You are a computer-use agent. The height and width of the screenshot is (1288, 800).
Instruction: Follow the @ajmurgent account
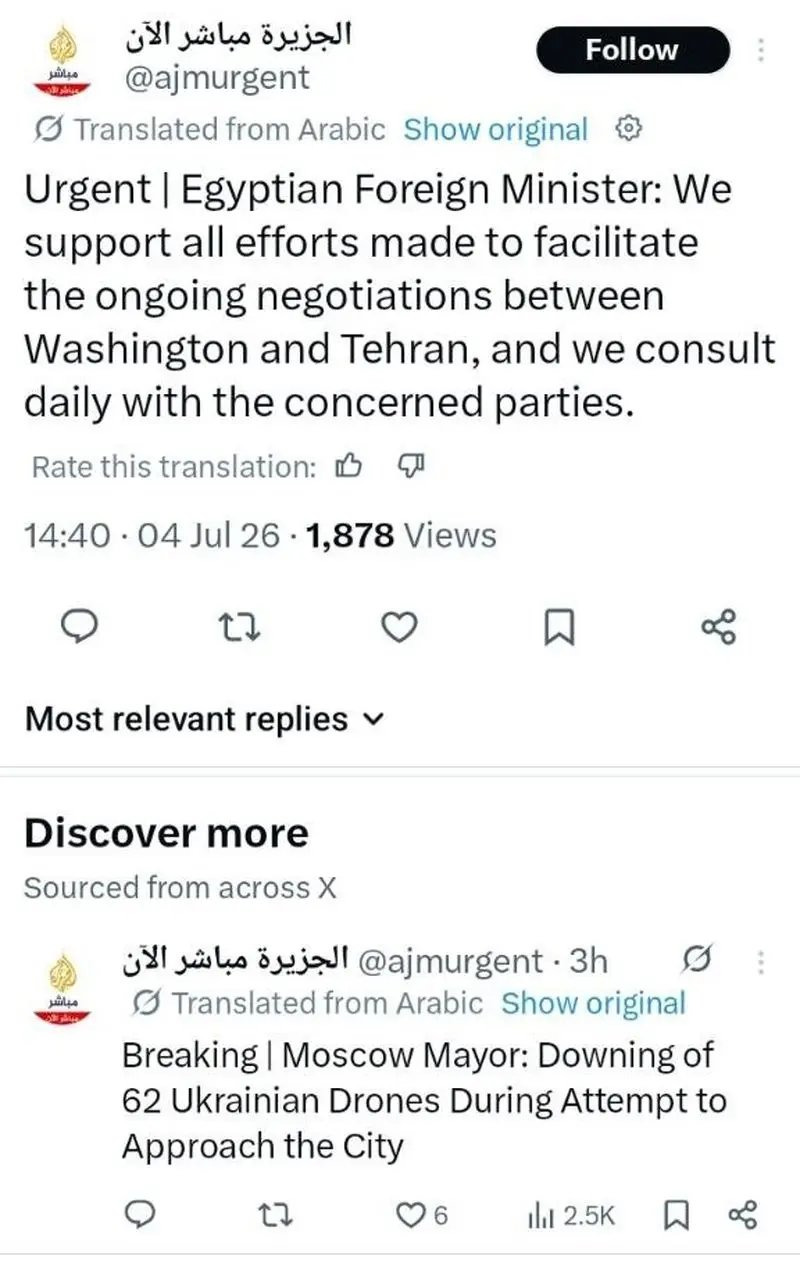click(x=633, y=50)
